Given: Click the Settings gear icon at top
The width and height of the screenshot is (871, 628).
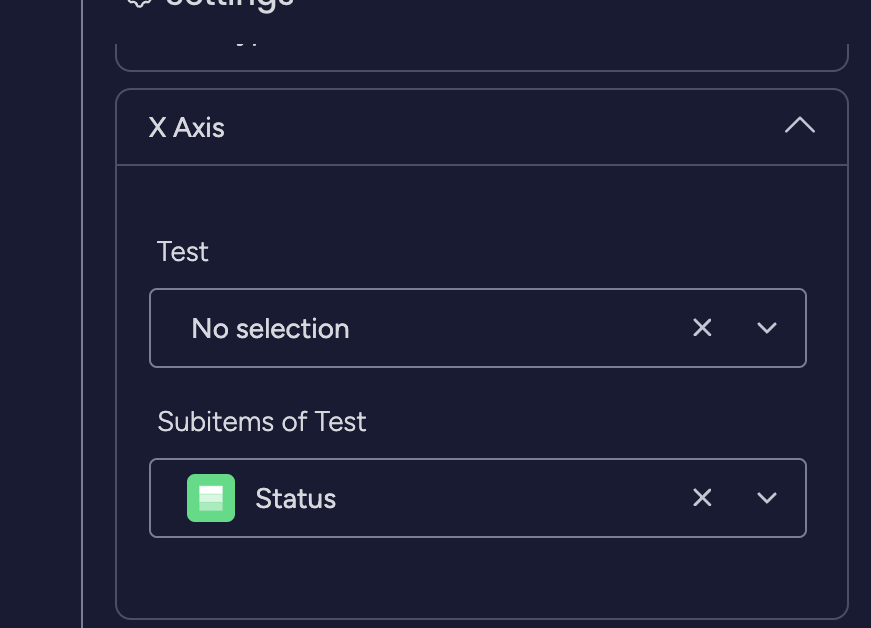Looking at the screenshot, I should click(139, 3).
